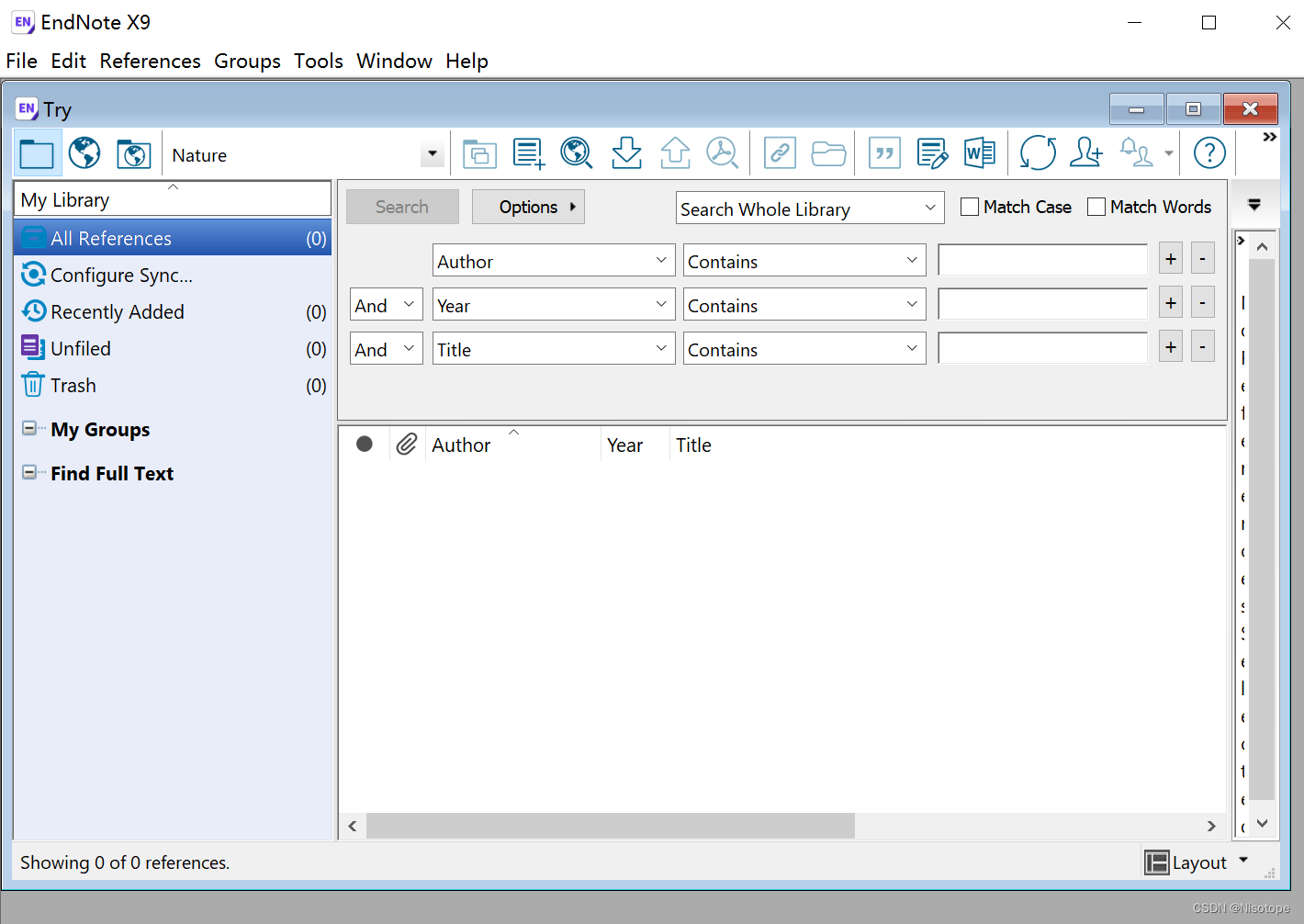Click the Sync Library icon
Viewport: 1304px width, 924px height.
coord(1038,152)
